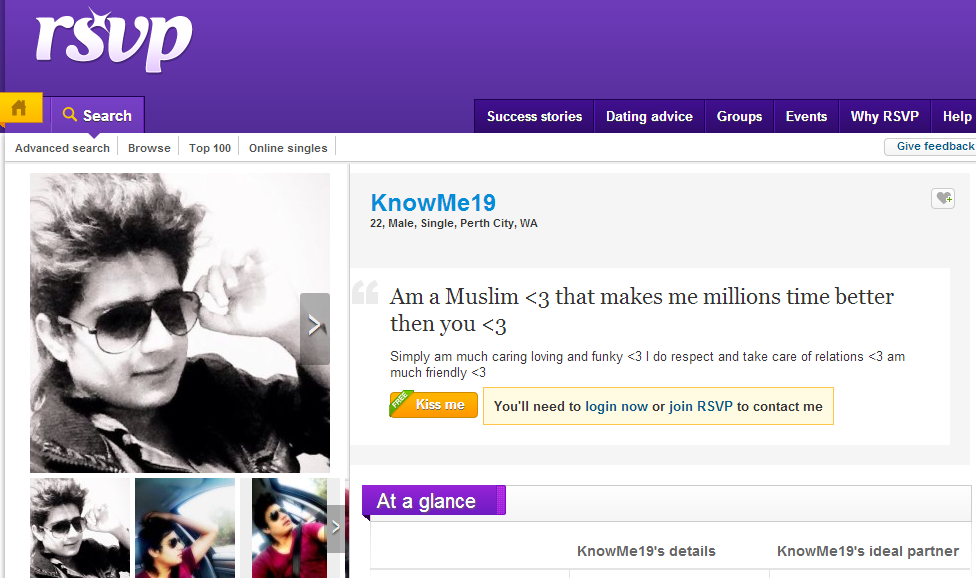Click the RSVP logo

pyautogui.click(x=114, y=40)
